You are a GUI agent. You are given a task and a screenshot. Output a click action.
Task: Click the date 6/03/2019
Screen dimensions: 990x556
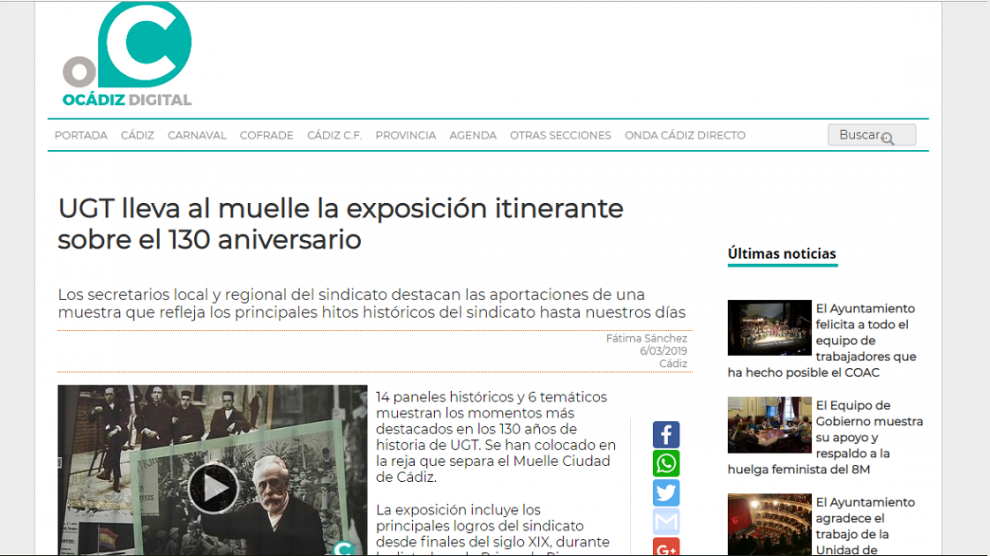[663, 351]
